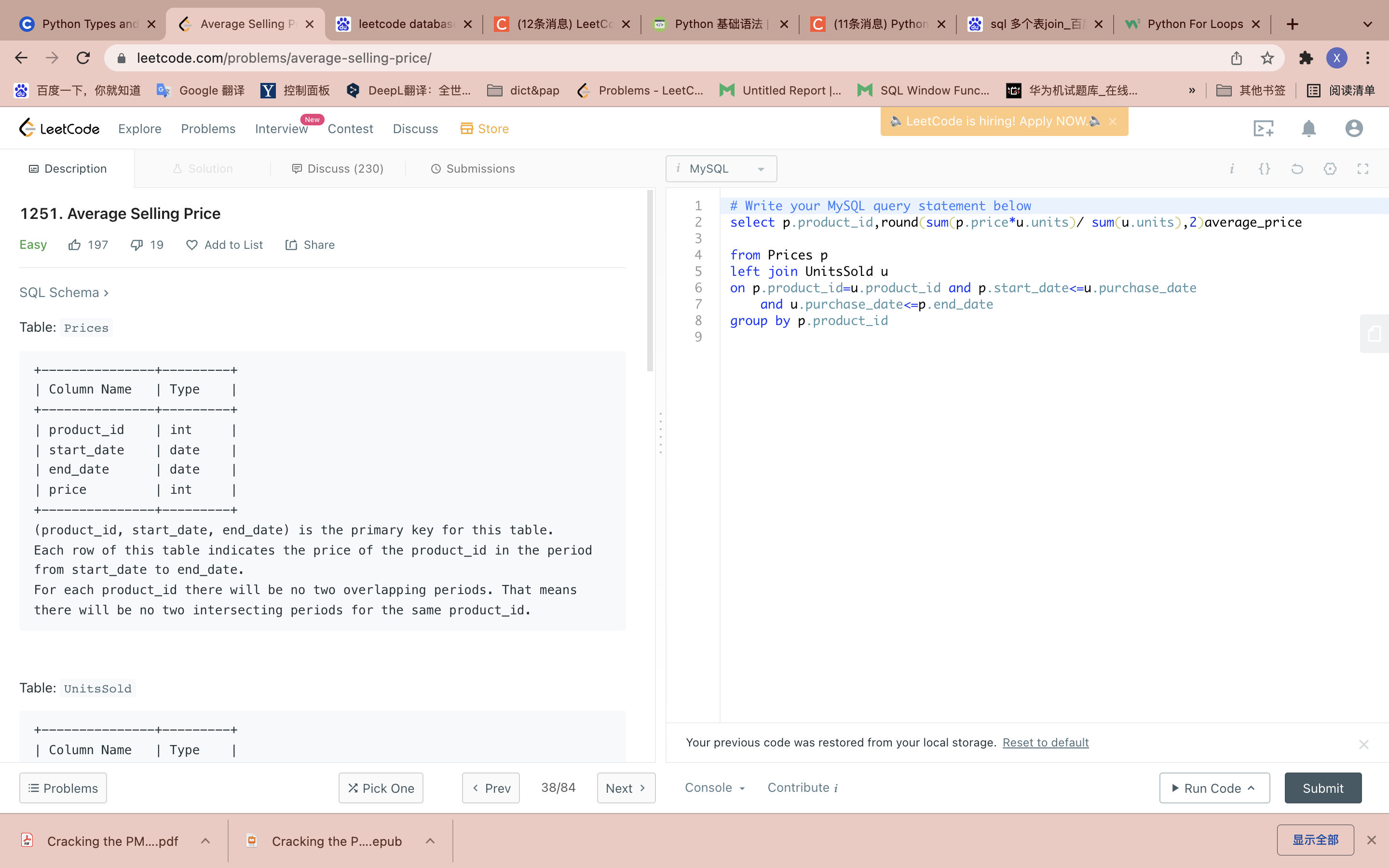Image resolution: width=1389 pixels, height=868 pixels.
Task: Bookmark page with the star icon
Action: (x=1267, y=58)
